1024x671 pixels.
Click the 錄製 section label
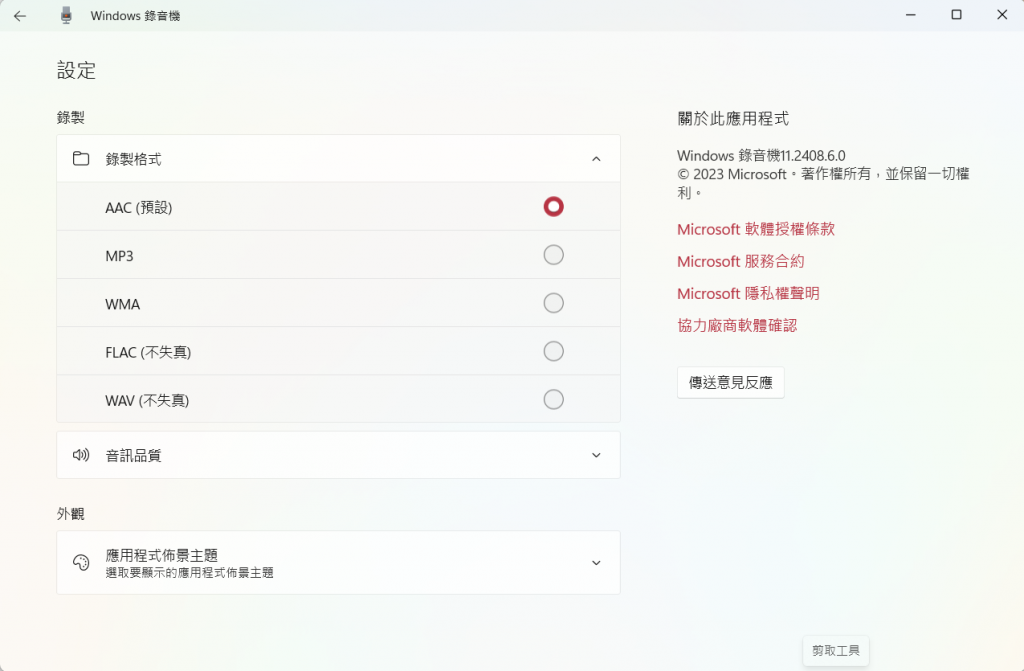71,118
